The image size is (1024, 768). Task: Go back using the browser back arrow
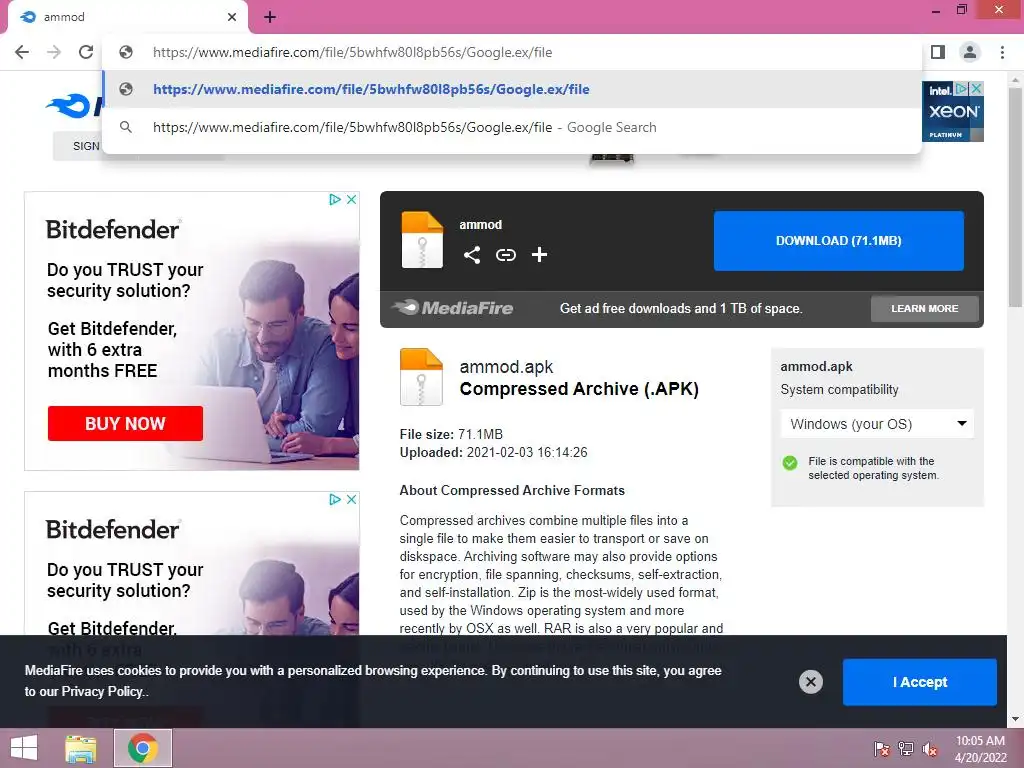point(22,52)
